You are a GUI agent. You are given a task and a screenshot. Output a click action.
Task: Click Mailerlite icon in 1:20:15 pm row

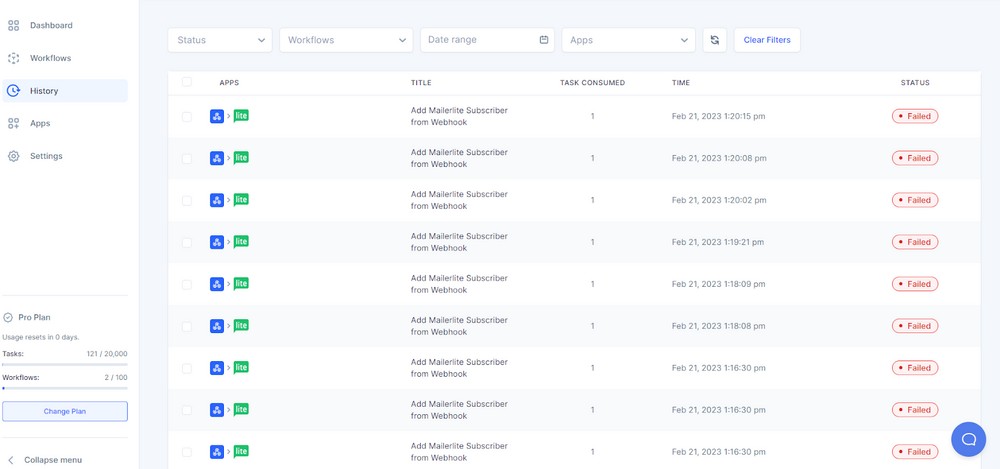click(x=241, y=116)
